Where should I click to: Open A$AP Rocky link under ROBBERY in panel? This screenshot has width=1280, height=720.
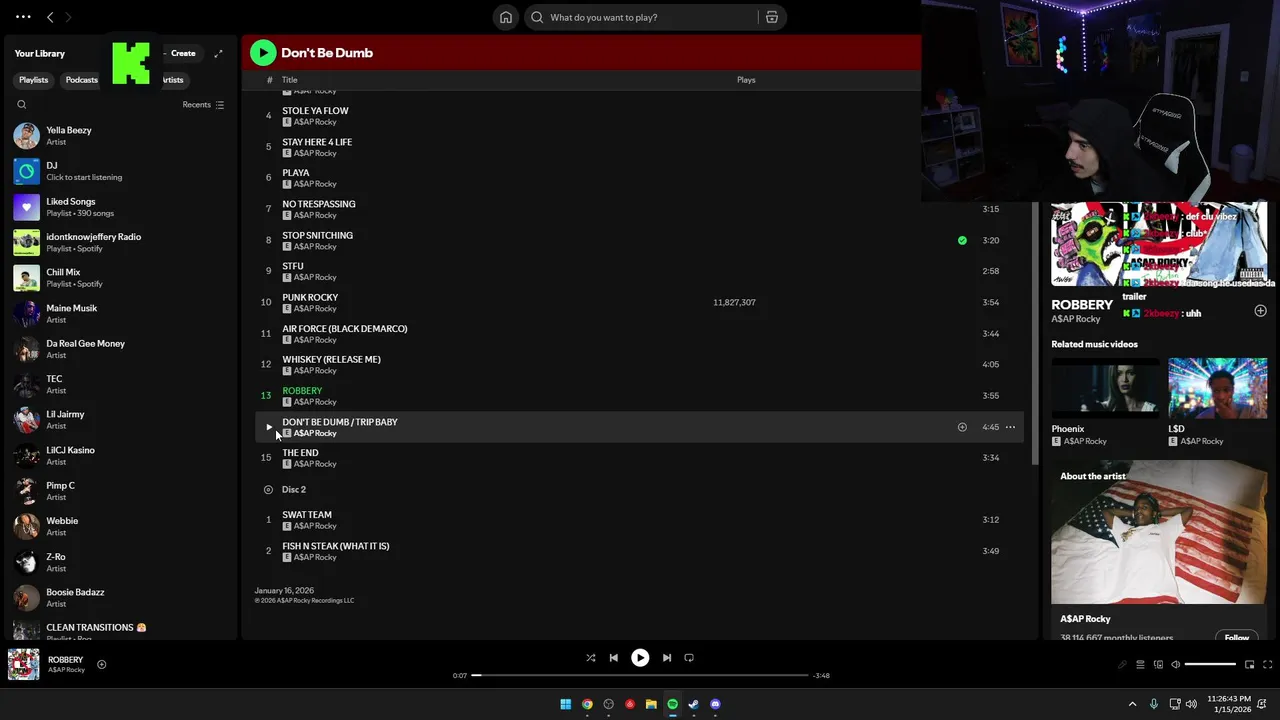1076,319
